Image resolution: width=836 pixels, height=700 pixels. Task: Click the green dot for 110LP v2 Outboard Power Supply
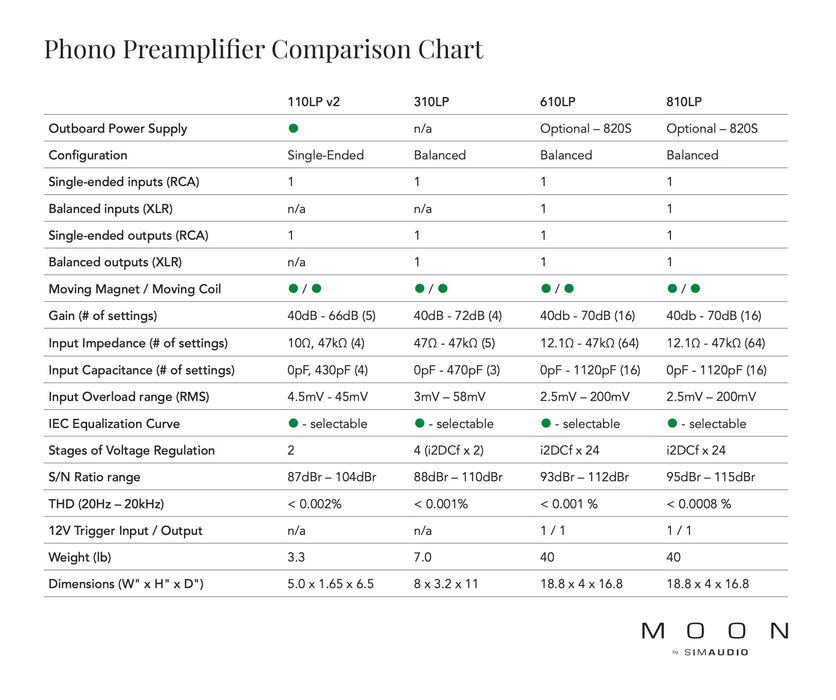pos(293,128)
